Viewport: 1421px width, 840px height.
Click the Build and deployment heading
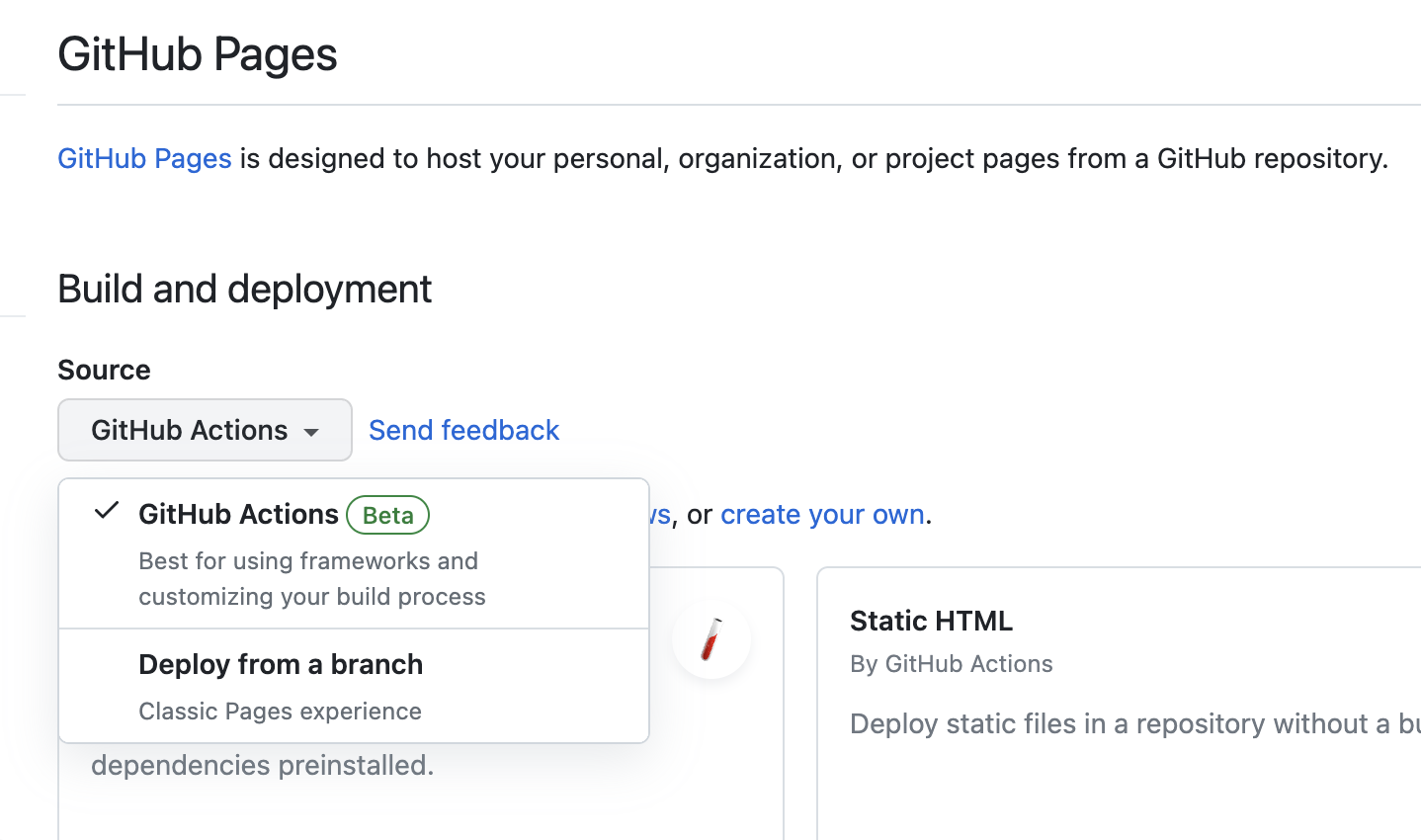244,289
